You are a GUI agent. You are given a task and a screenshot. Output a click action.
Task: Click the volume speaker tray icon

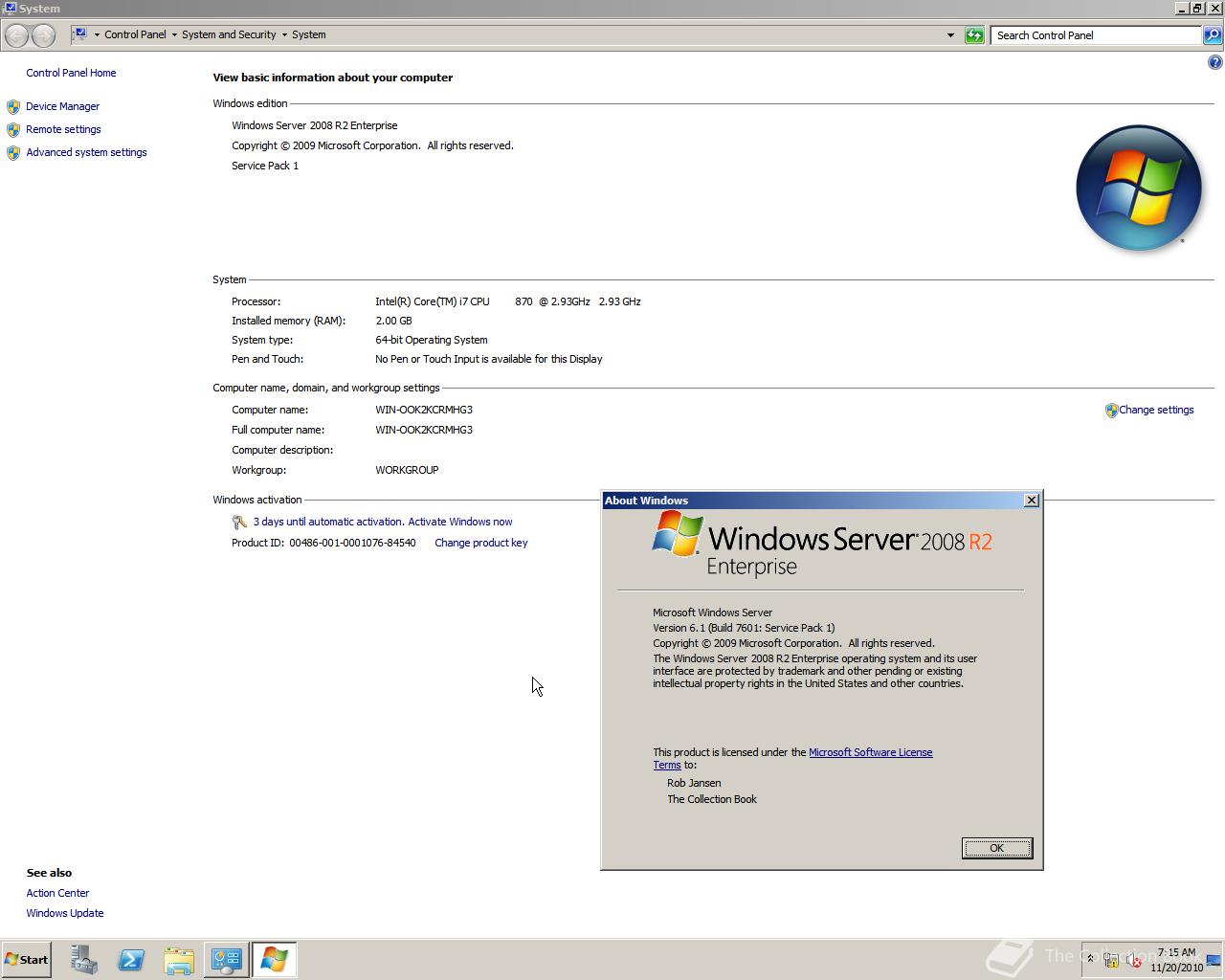tap(1133, 960)
